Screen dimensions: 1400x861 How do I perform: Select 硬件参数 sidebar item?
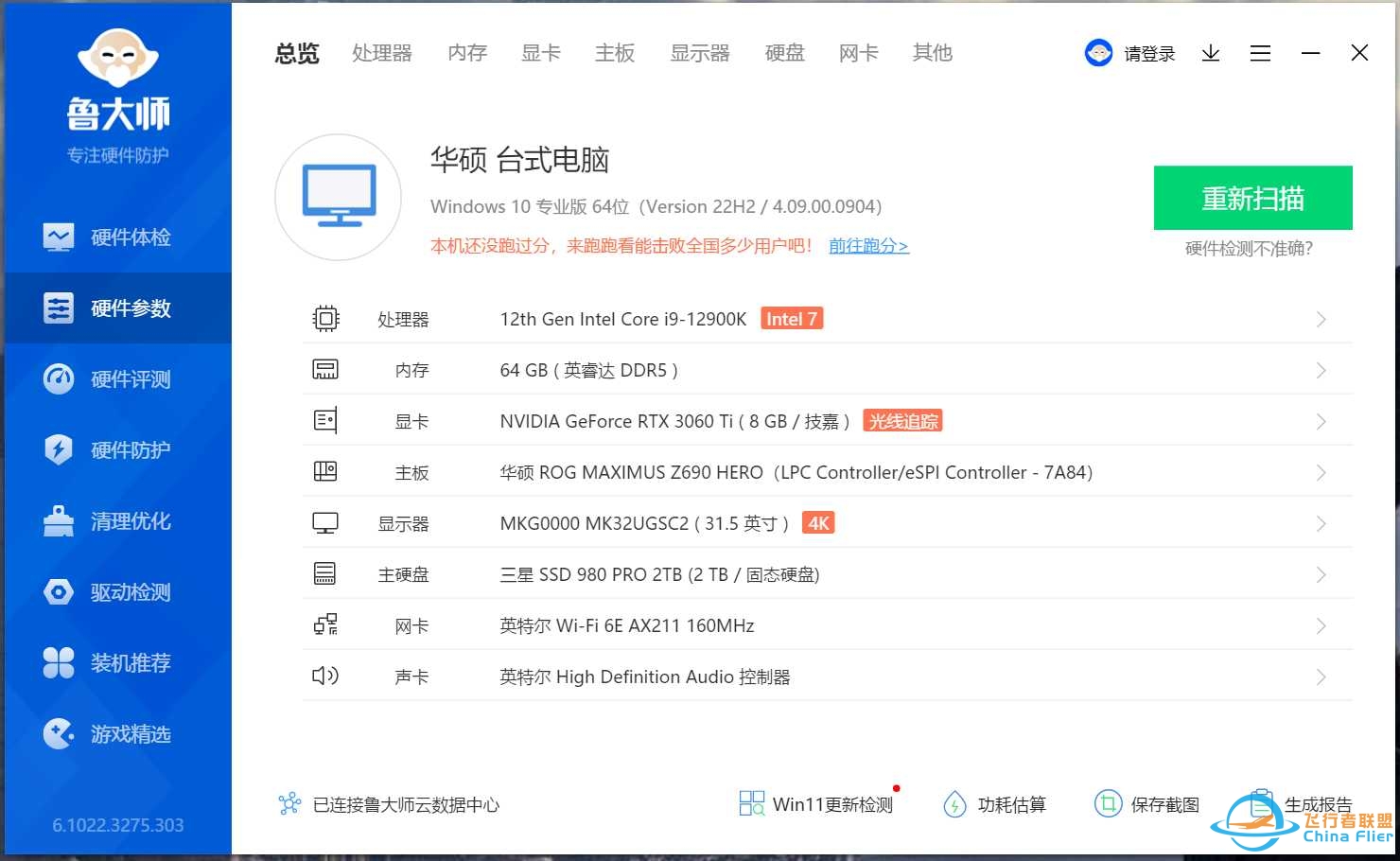click(x=117, y=308)
